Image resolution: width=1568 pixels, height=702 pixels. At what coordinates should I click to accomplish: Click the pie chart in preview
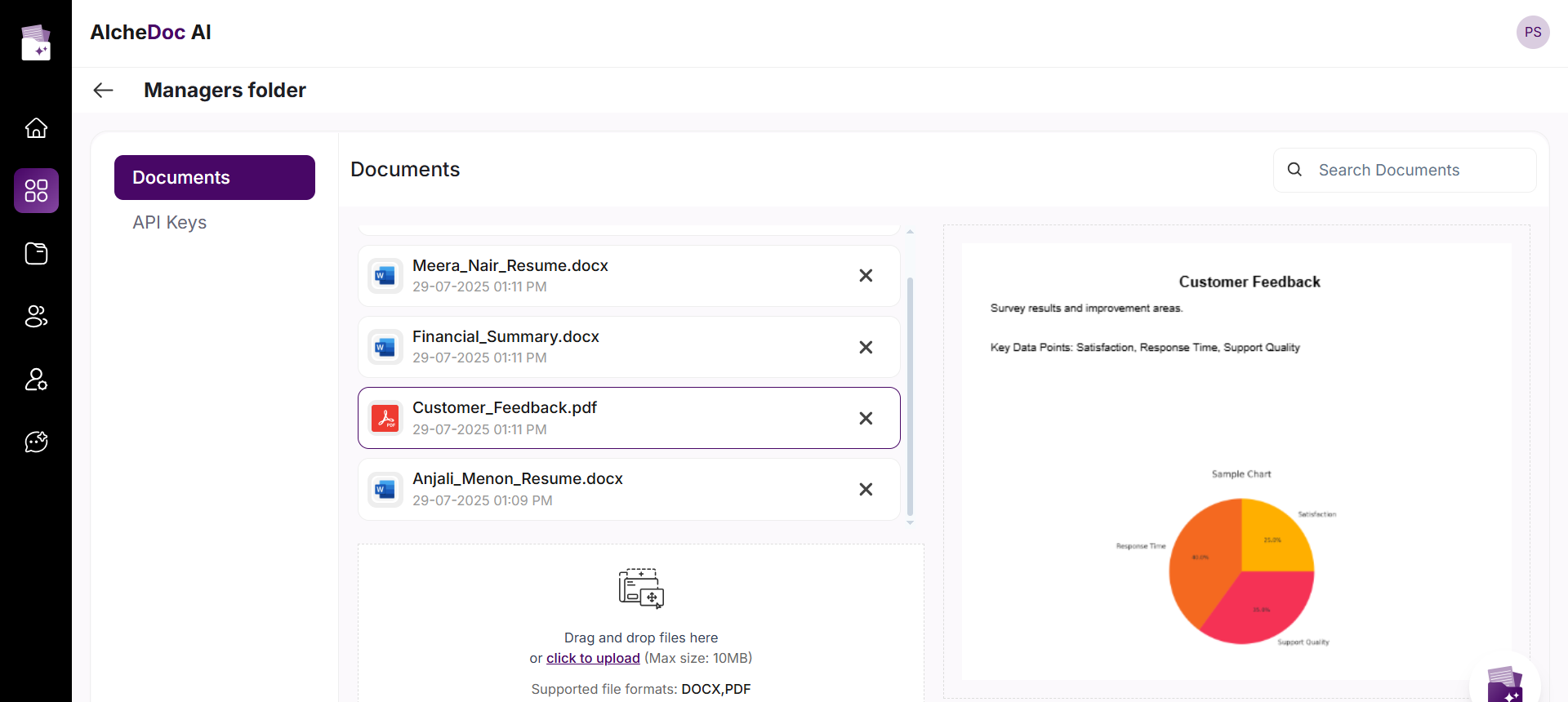point(1241,571)
